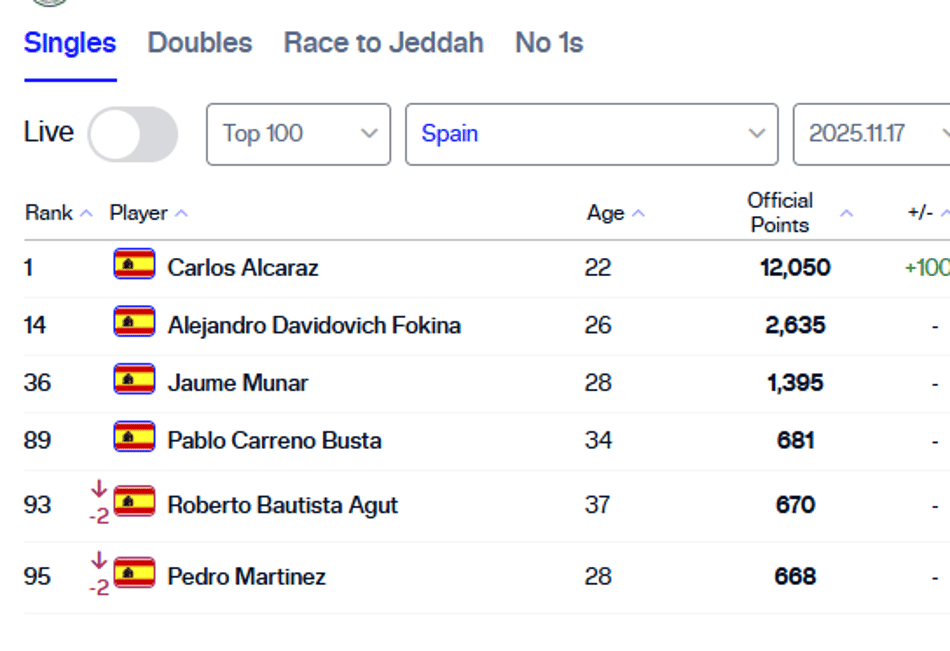The width and height of the screenshot is (950, 651).
Task: Open the No 1s tab
Action: coord(549,43)
